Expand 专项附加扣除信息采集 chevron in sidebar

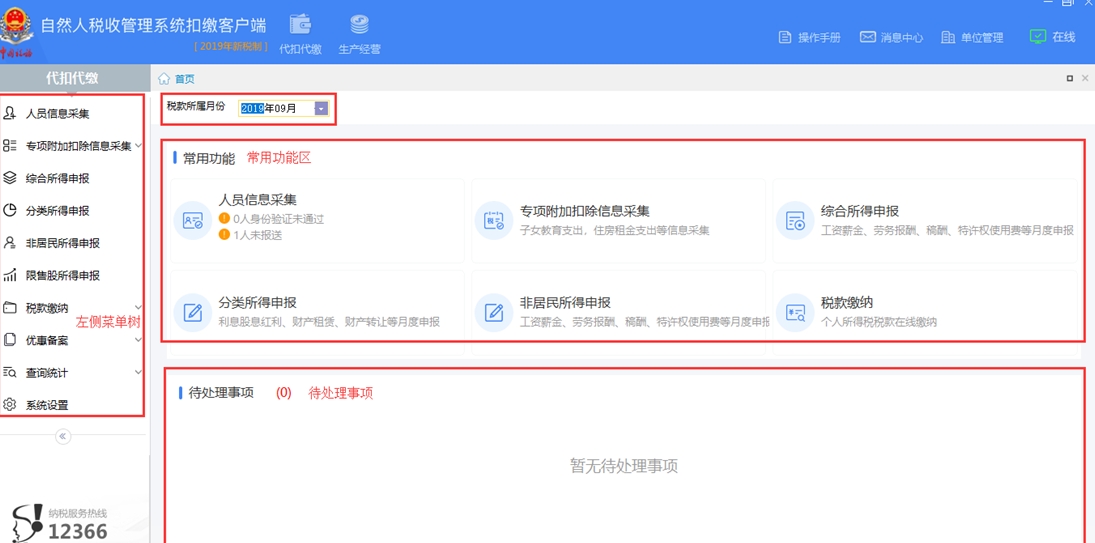click(x=138, y=146)
